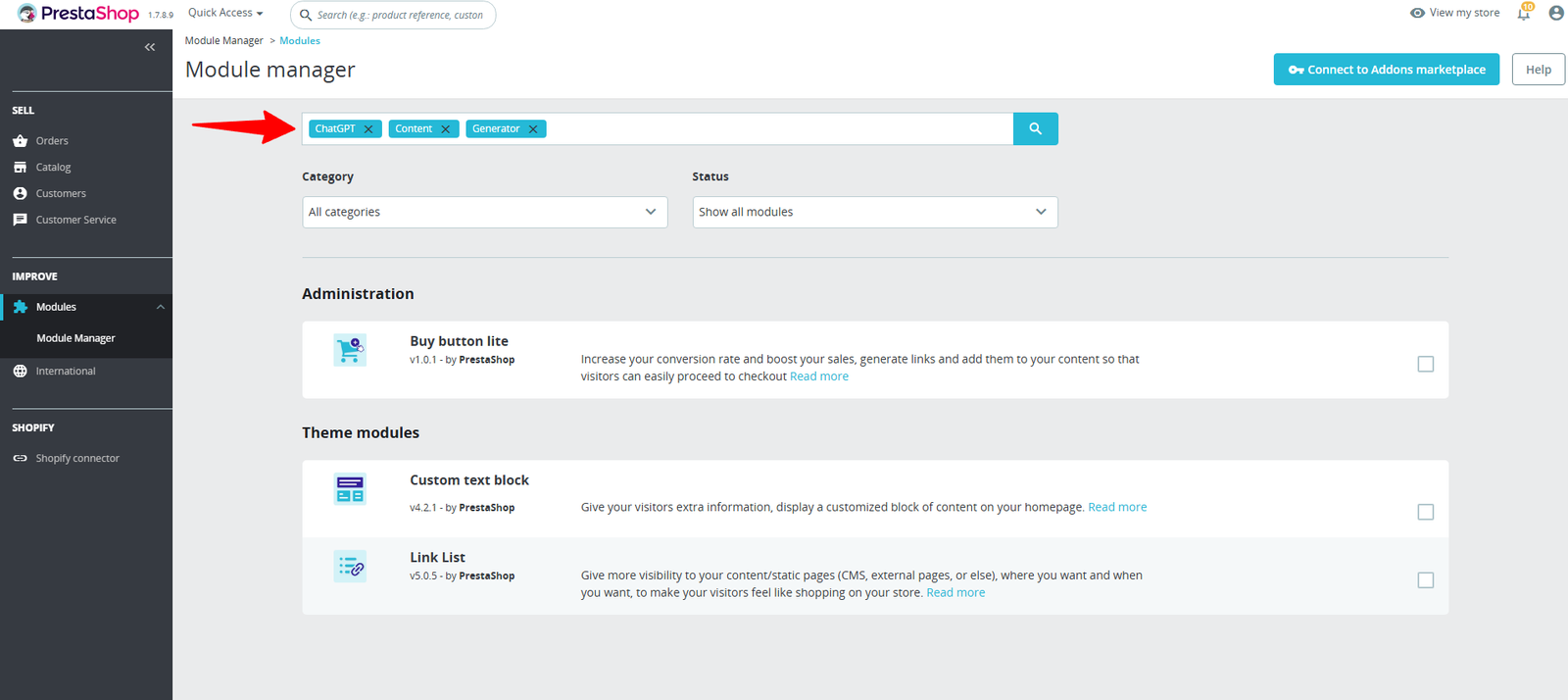Viewport: 1568px width, 700px height.
Task: Click the Administration section heading
Action: coord(358,293)
